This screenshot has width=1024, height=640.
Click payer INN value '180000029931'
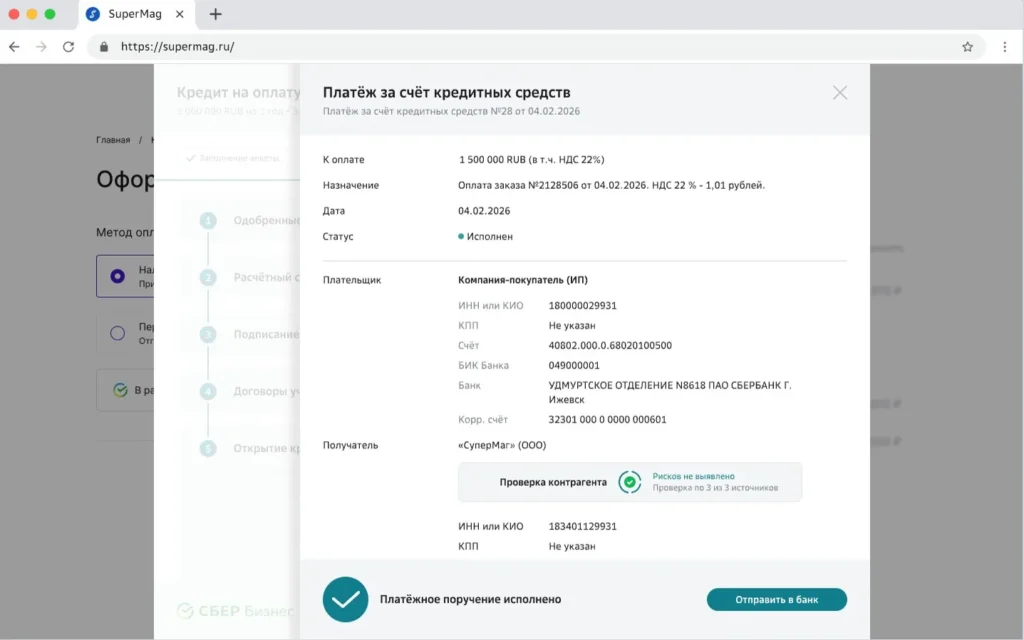[x=583, y=306]
